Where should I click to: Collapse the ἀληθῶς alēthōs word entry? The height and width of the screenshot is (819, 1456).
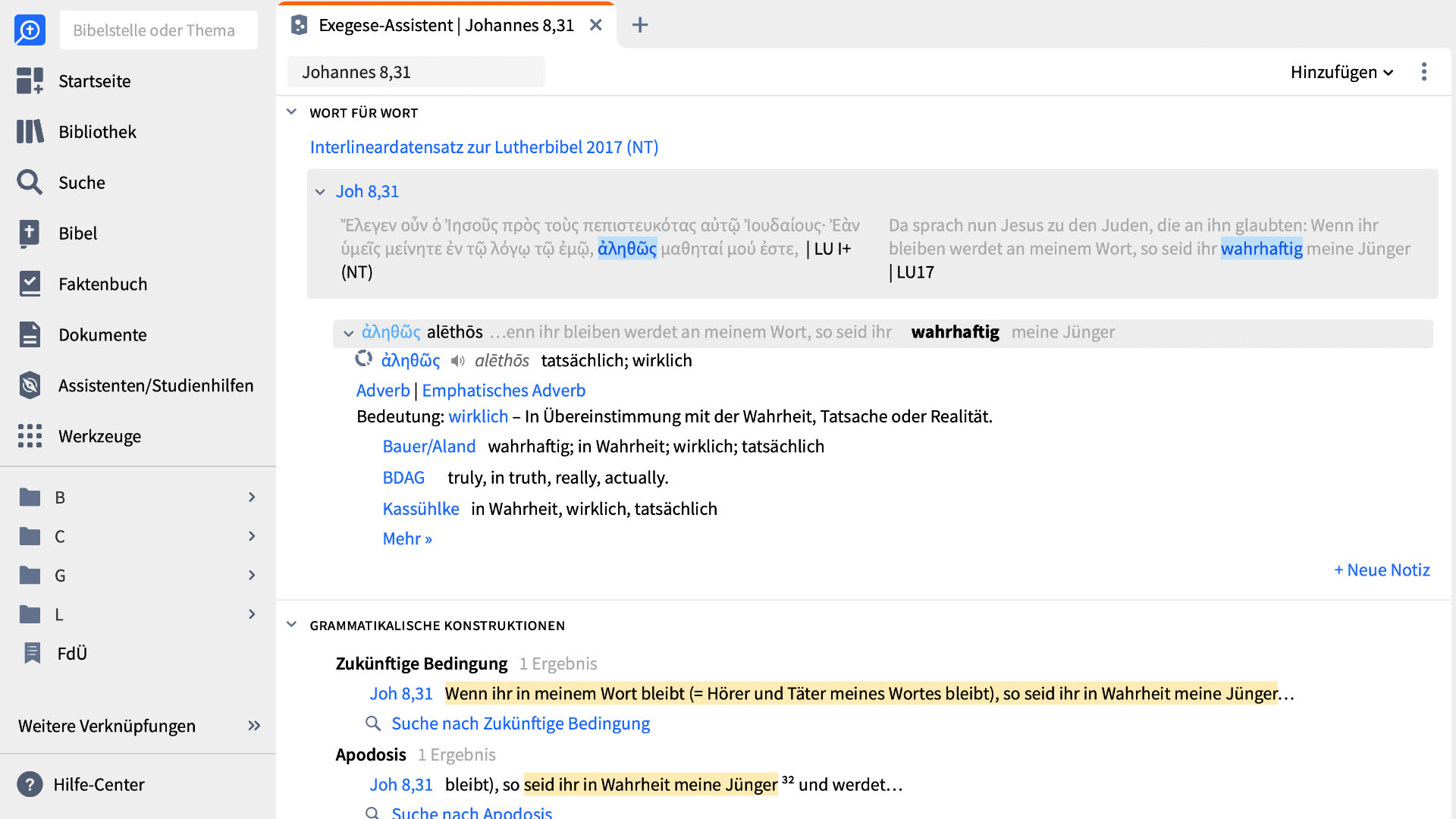pyautogui.click(x=349, y=333)
